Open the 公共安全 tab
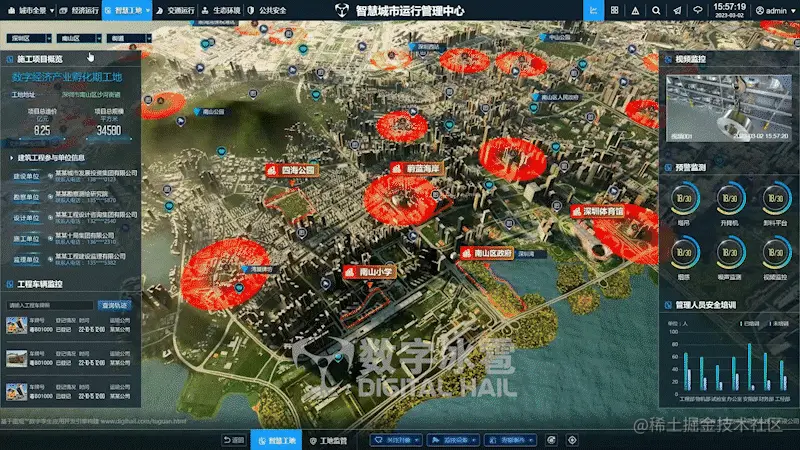 tap(267, 10)
